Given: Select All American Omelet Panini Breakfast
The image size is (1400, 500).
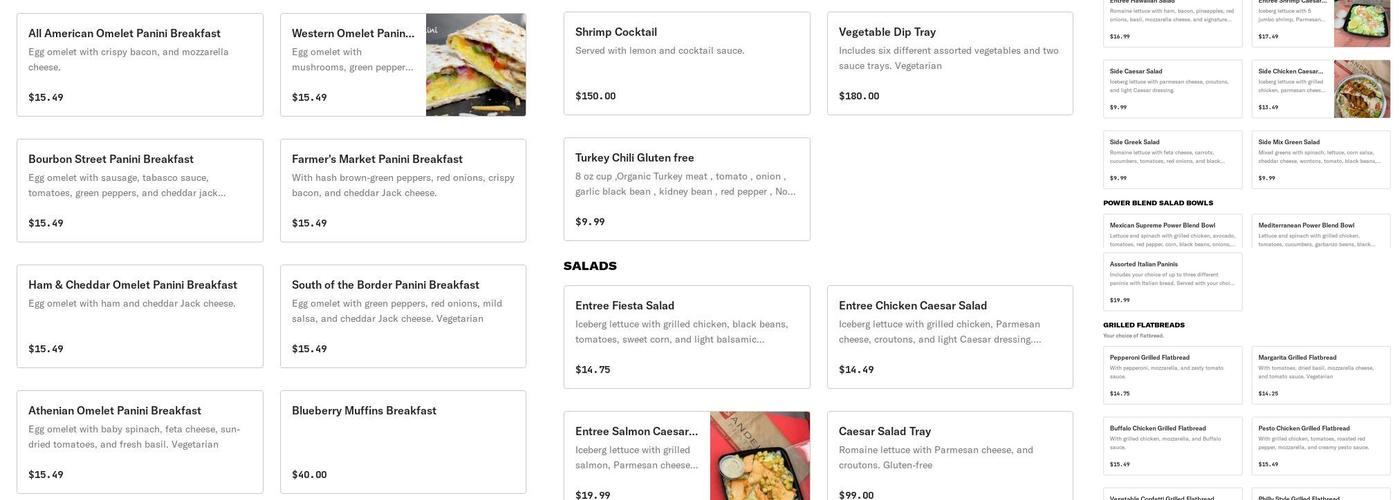Looking at the screenshot, I should click(140, 64).
